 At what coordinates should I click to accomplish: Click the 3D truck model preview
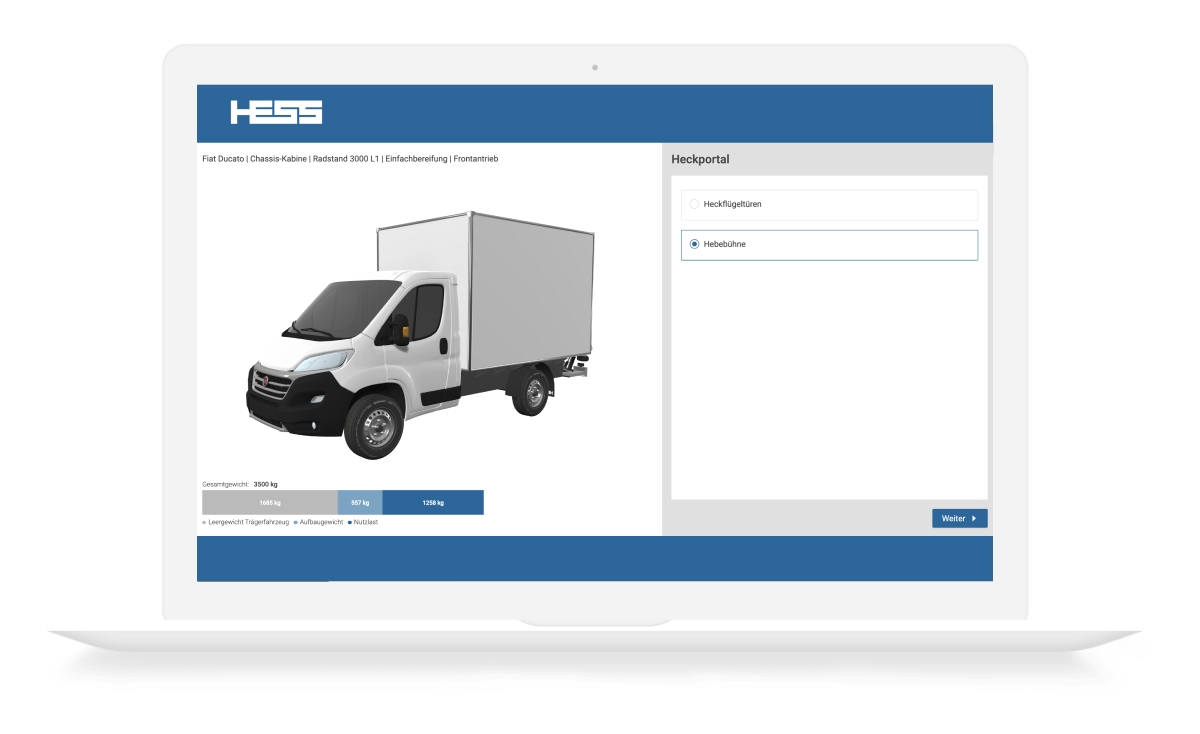420,335
